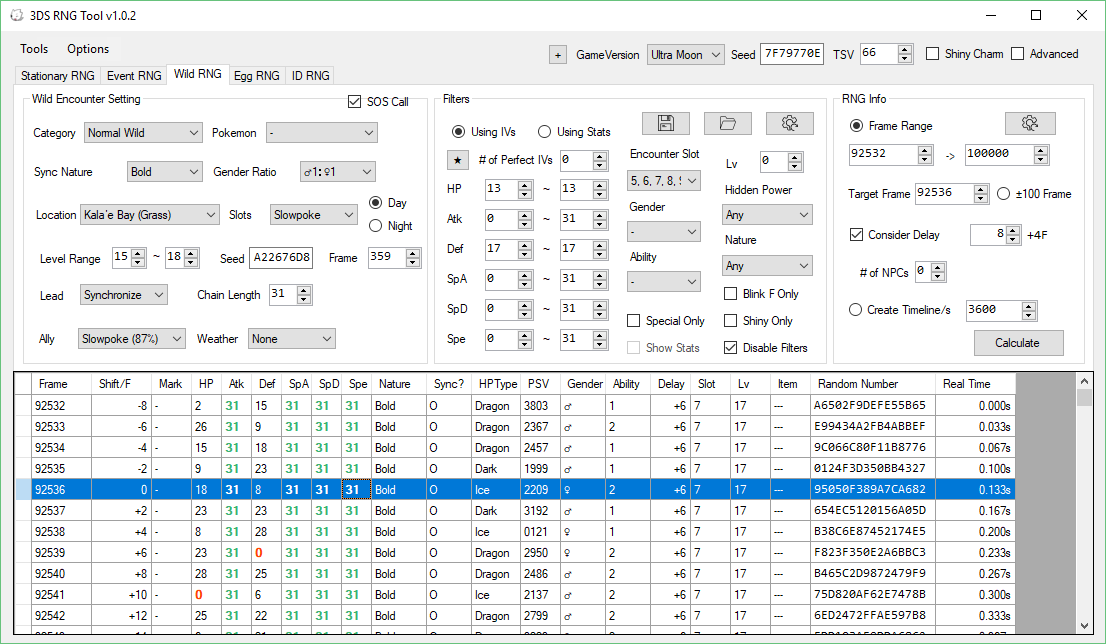Click the app icon in title bar
The image size is (1106, 644).
[x=16, y=15]
